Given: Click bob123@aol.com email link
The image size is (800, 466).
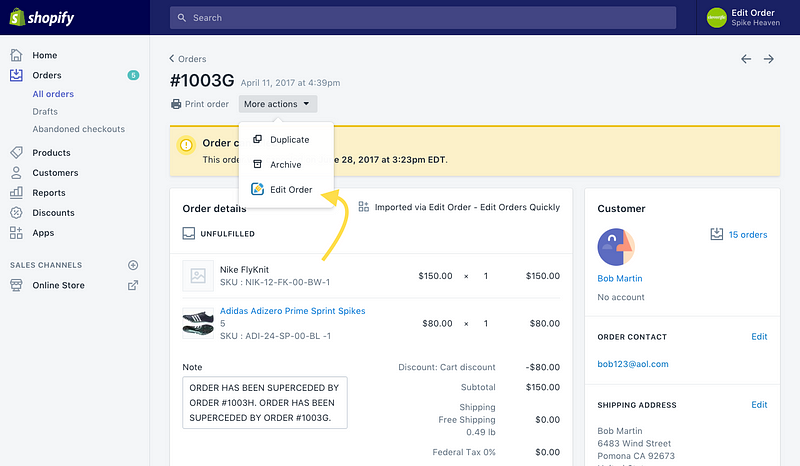Looking at the screenshot, I should (x=633, y=364).
